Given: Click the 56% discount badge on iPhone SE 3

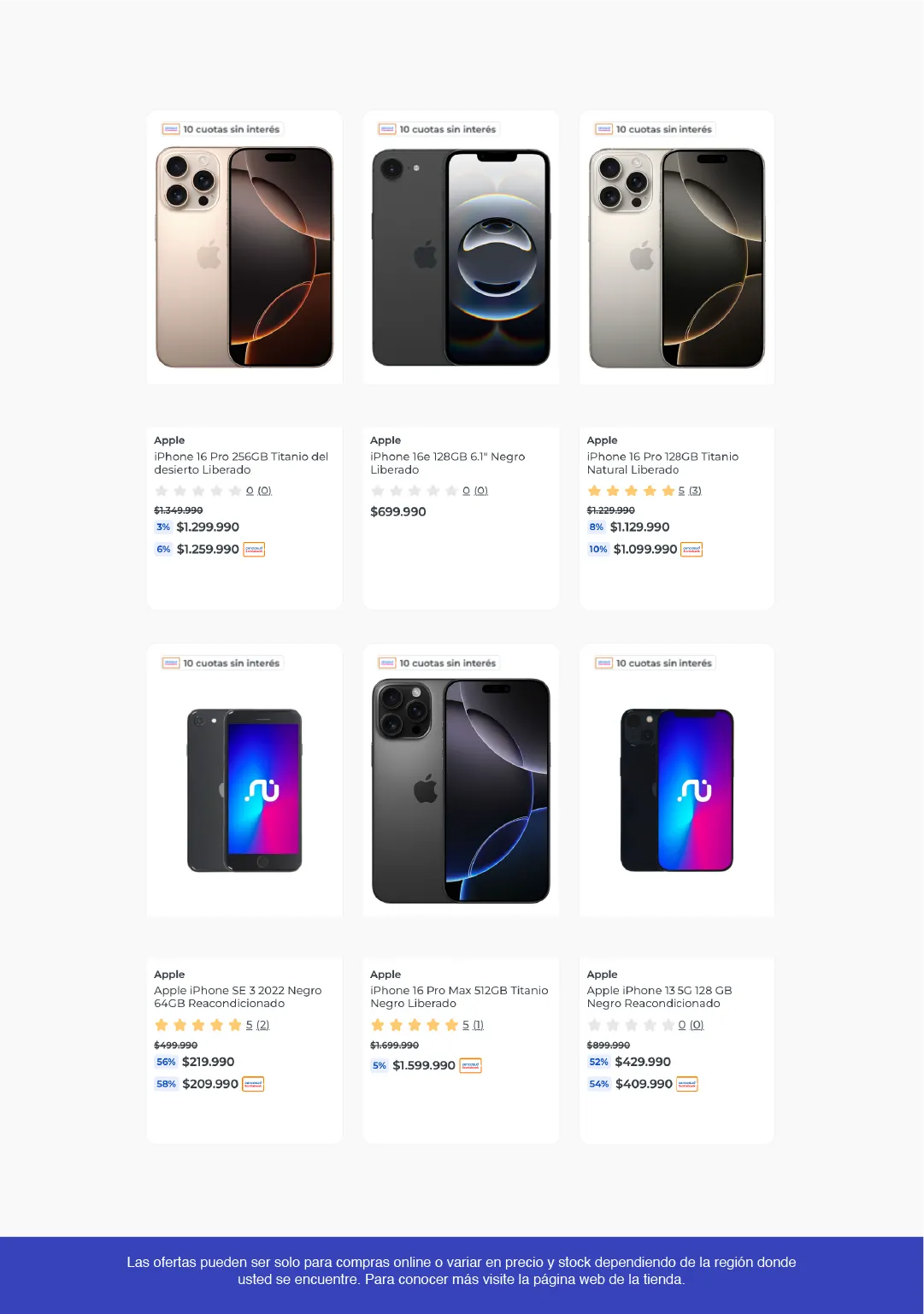Looking at the screenshot, I should pos(166,1062).
